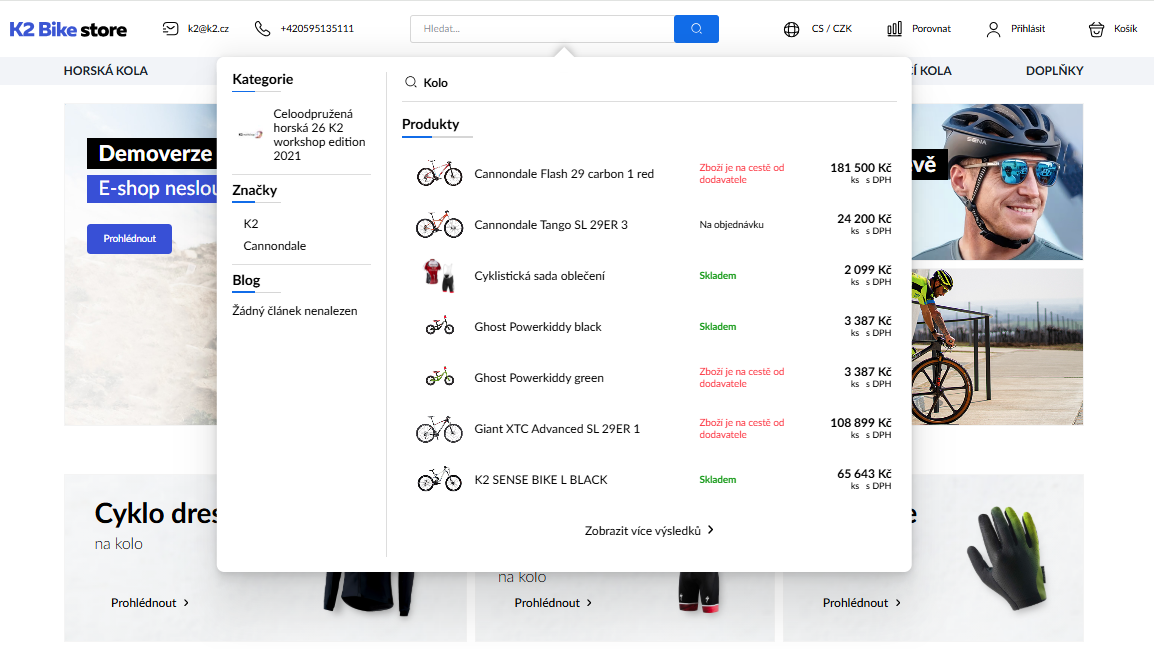The image size is (1154, 649).
Task: Open K2 SENSE BIKE L BLACK
Action: pyautogui.click(x=541, y=480)
